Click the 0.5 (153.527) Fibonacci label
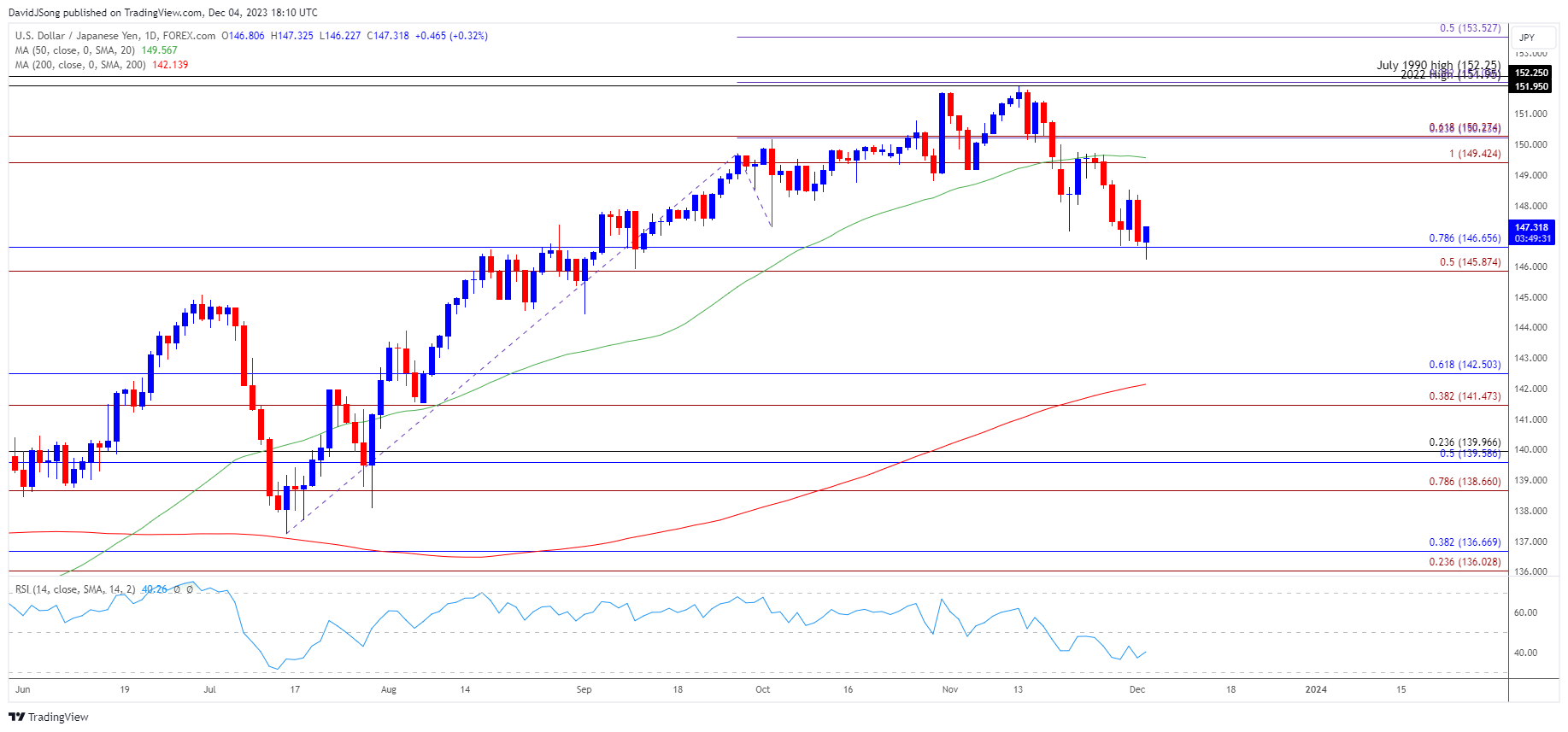1568x732 pixels. coord(1470,28)
